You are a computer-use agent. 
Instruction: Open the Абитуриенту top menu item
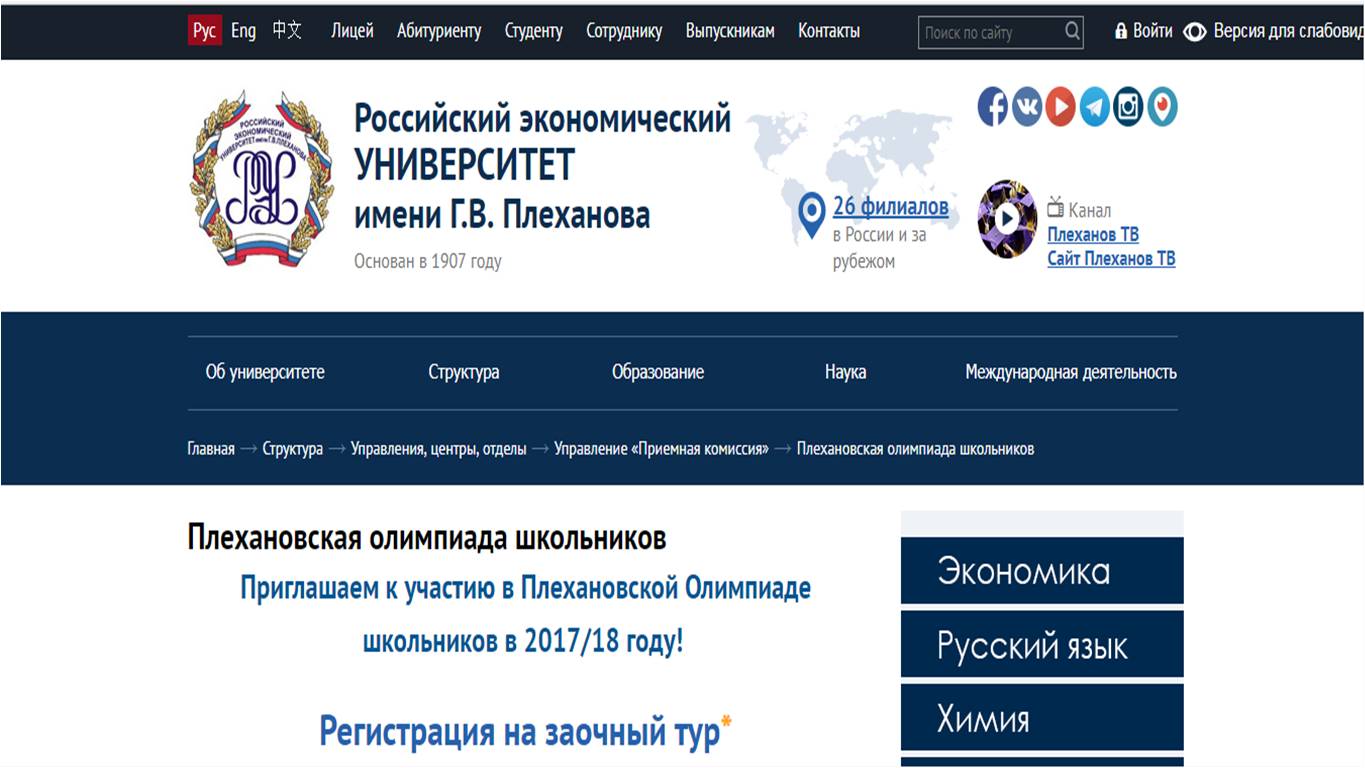[439, 31]
